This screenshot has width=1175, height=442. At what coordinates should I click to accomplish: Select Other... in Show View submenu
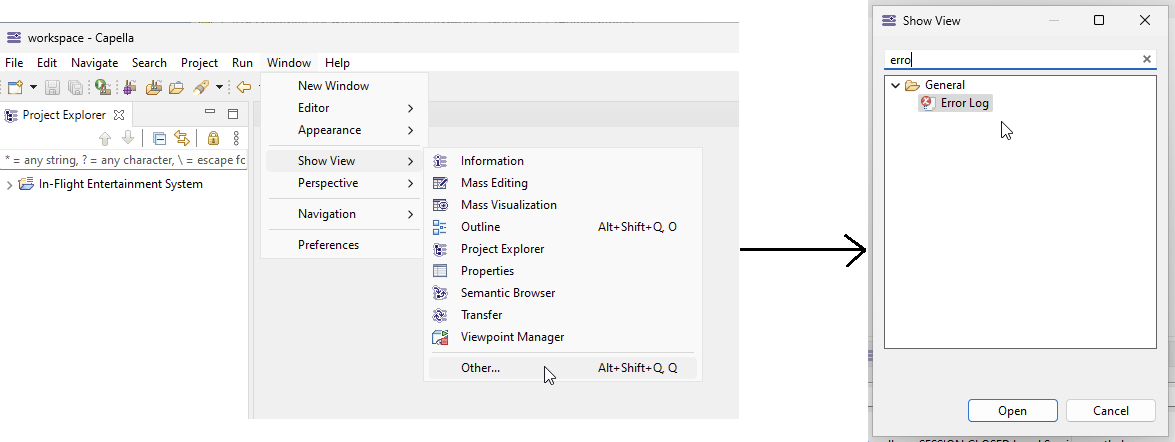pos(480,368)
